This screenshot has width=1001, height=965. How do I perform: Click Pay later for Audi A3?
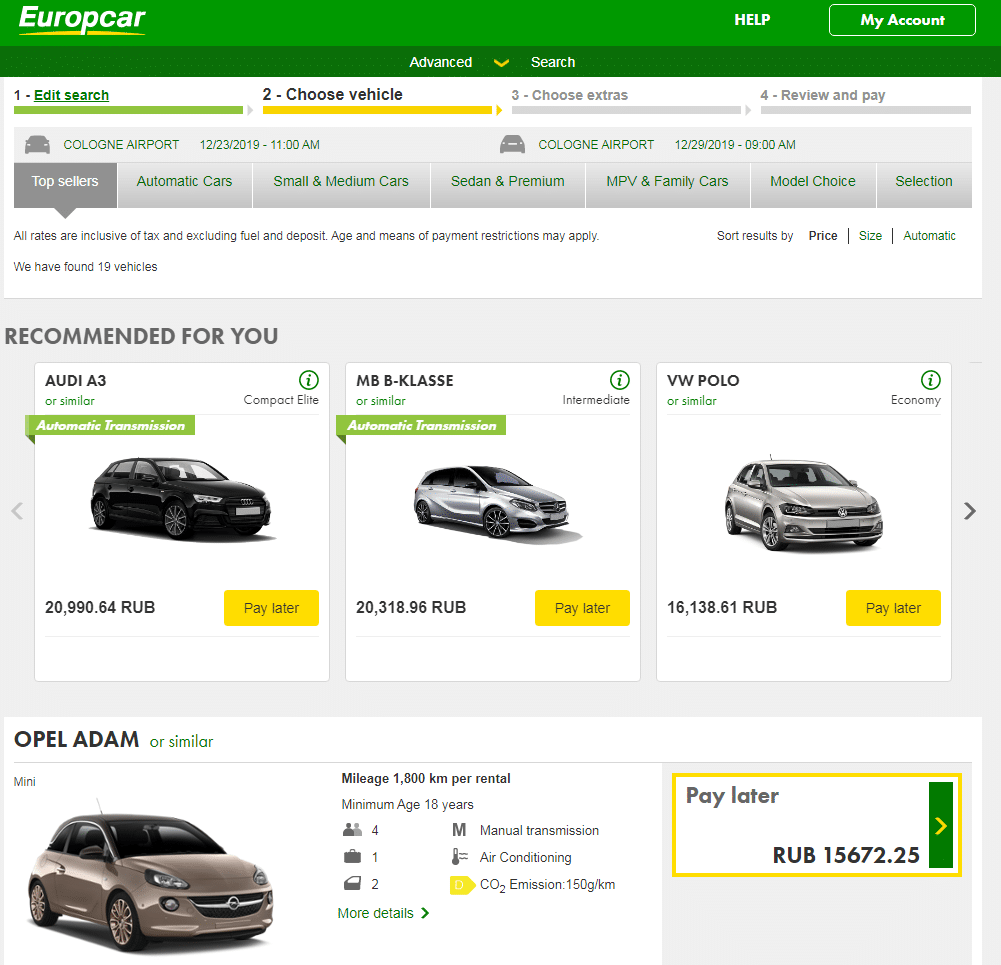tap(271, 608)
